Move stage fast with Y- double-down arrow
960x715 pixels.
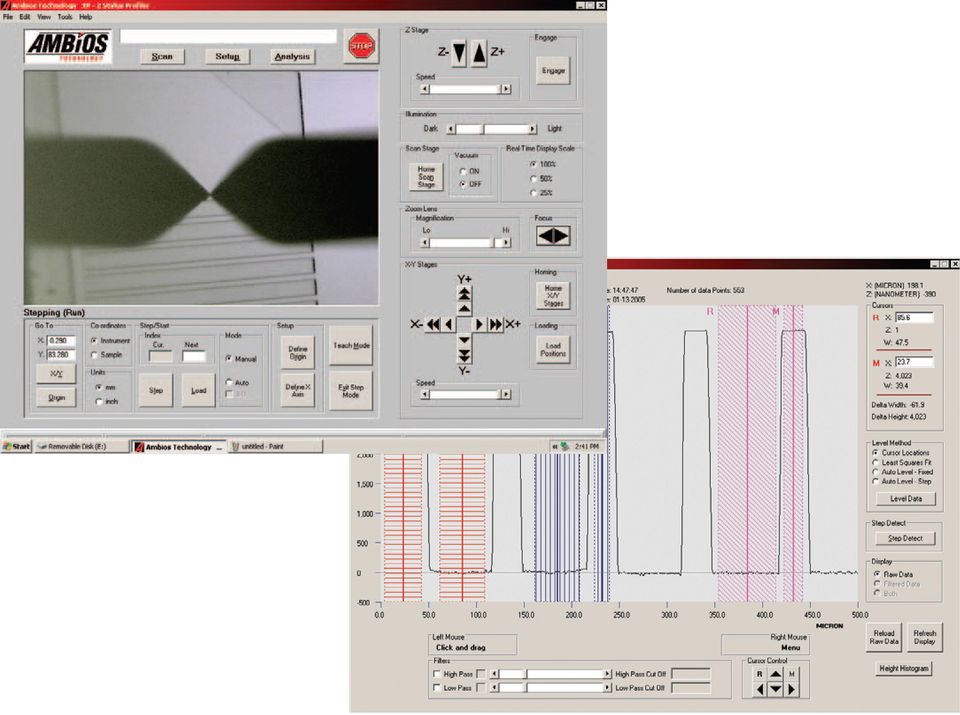click(464, 355)
